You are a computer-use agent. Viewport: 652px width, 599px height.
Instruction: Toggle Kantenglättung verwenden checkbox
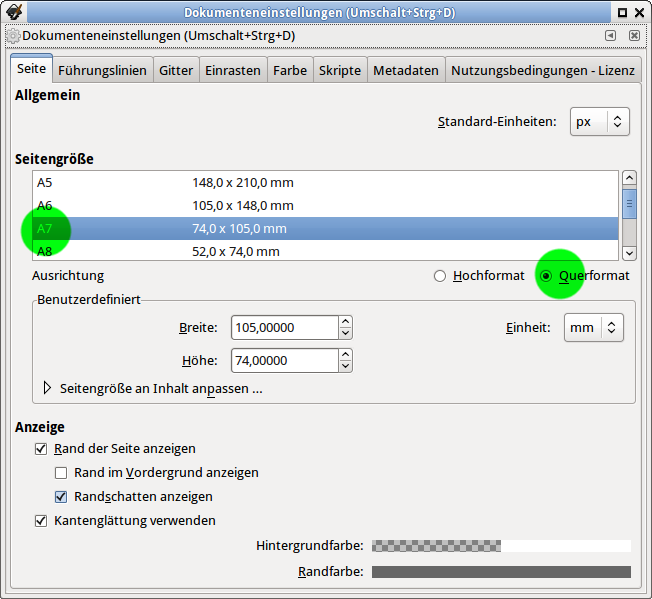[x=41, y=521]
